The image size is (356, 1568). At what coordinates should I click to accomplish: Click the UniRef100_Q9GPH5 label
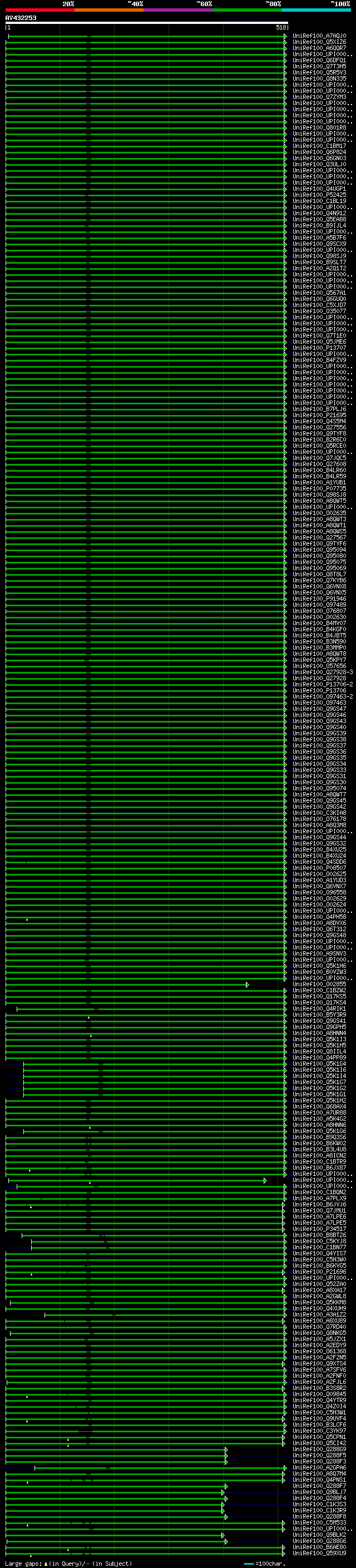pyautogui.click(x=319, y=1027)
